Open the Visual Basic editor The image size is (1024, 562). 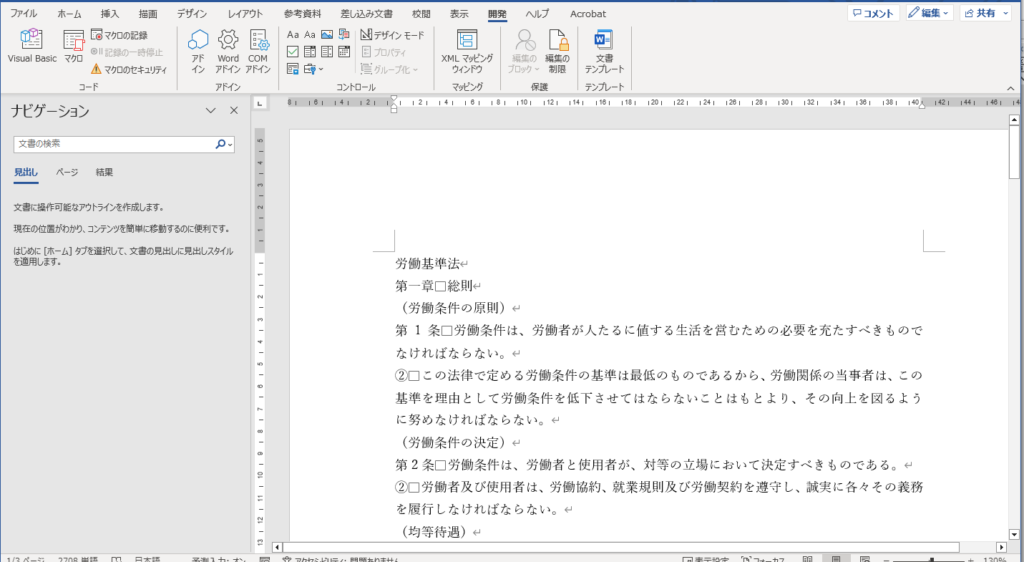click(x=32, y=47)
